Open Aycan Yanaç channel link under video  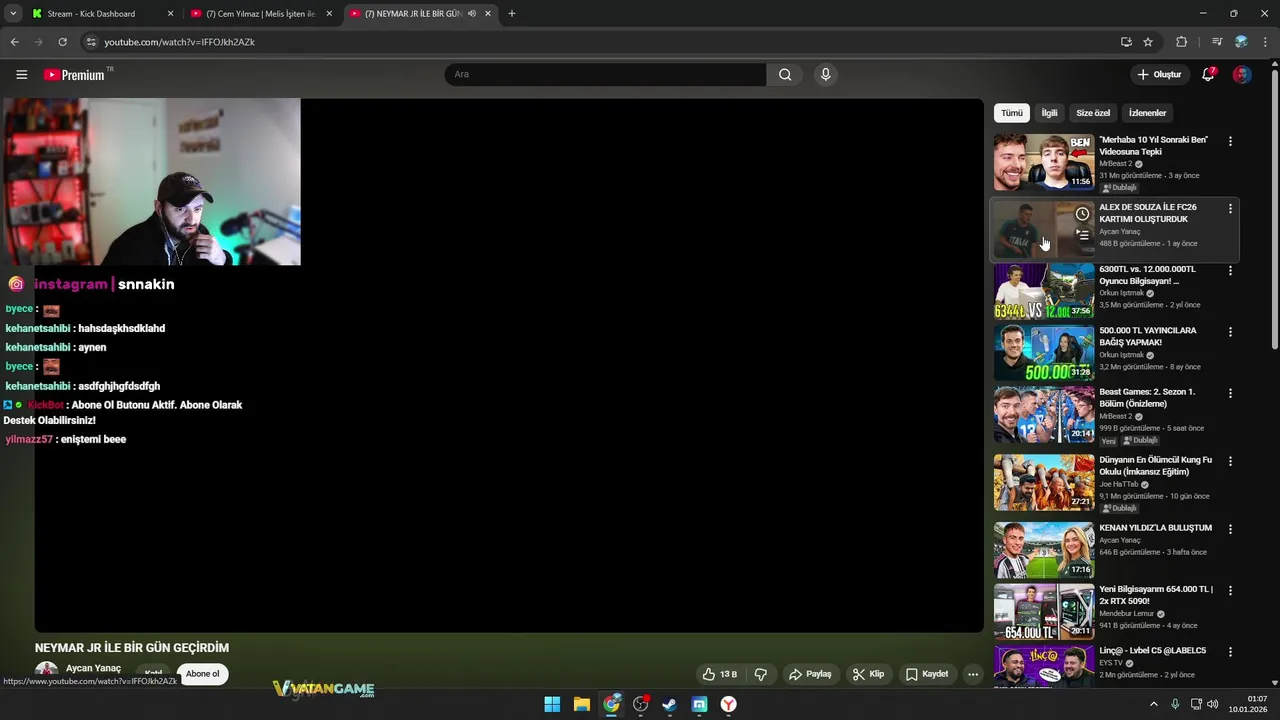point(93,668)
